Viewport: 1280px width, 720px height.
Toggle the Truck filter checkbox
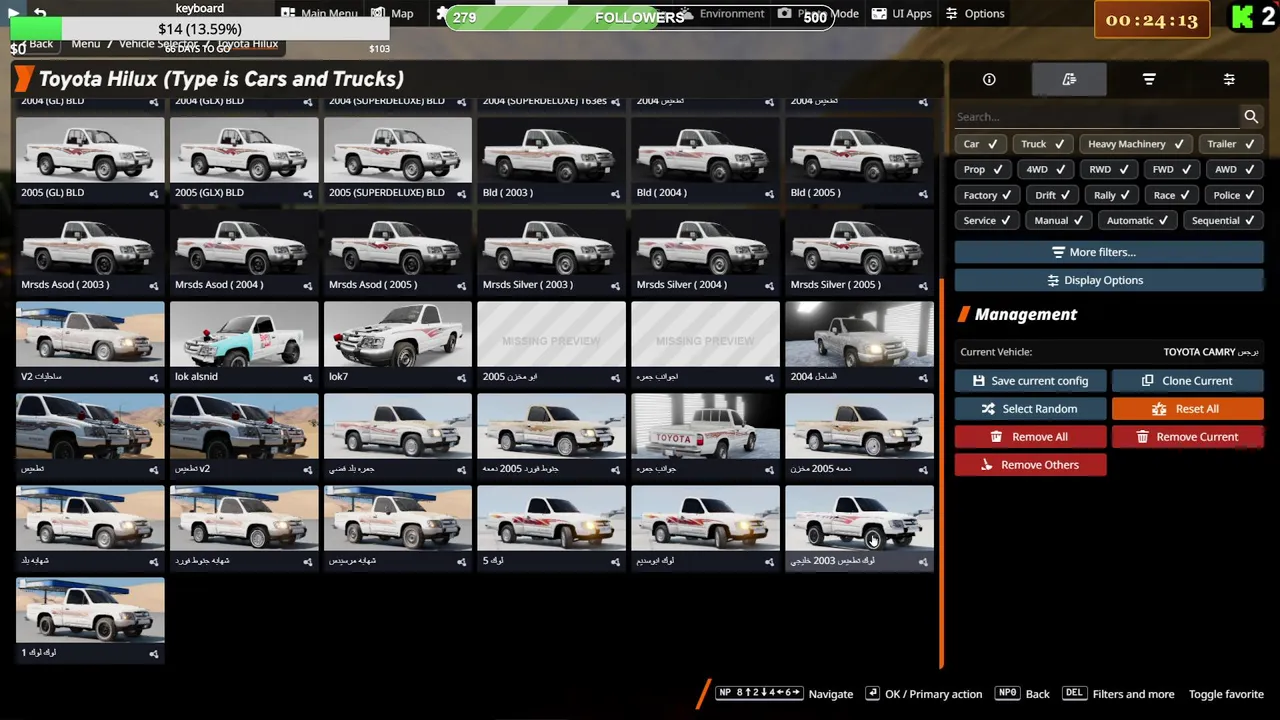[x=1043, y=144]
